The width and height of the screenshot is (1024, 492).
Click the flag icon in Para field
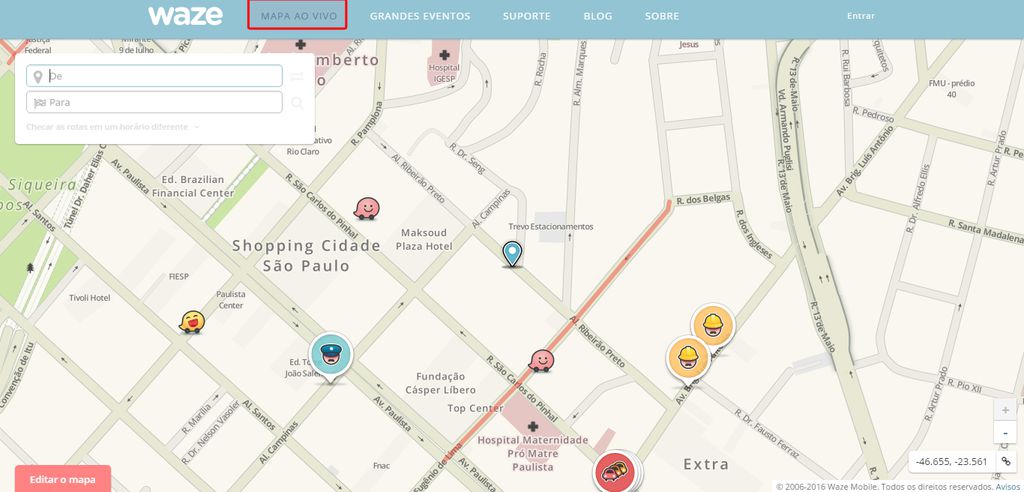(x=39, y=103)
